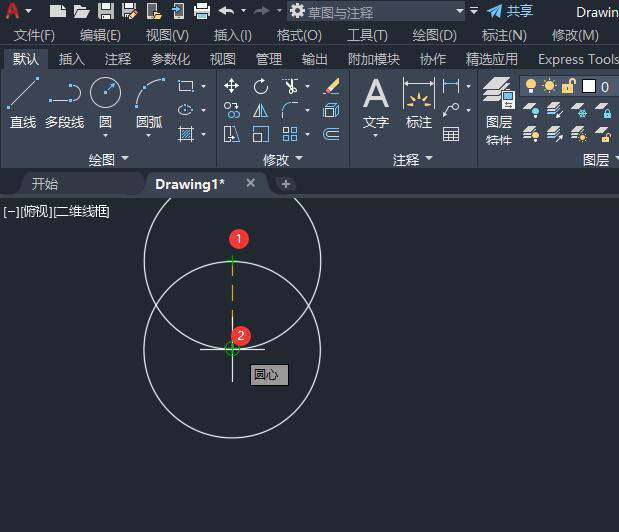Click the Share (共享) button

tap(510, 11)
